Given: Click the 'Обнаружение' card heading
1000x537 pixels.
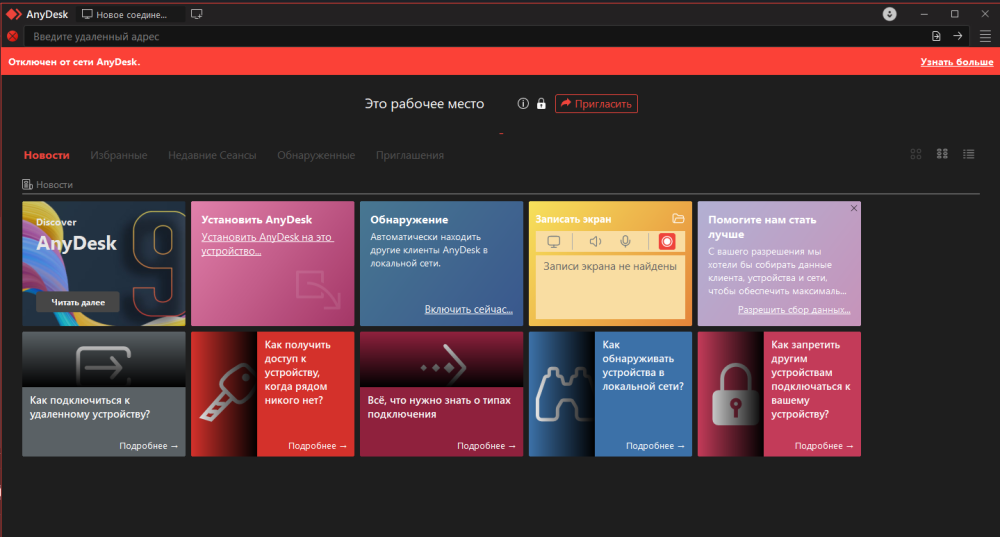Looking at the screenshot, I should click(x=409, y=219).
